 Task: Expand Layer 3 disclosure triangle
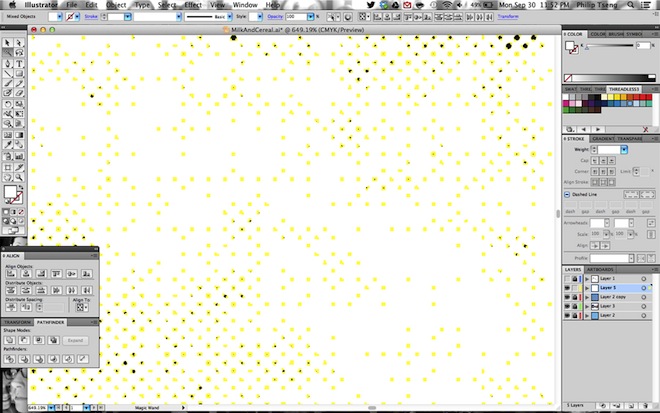pyautogui.click(x=587, y=306)
